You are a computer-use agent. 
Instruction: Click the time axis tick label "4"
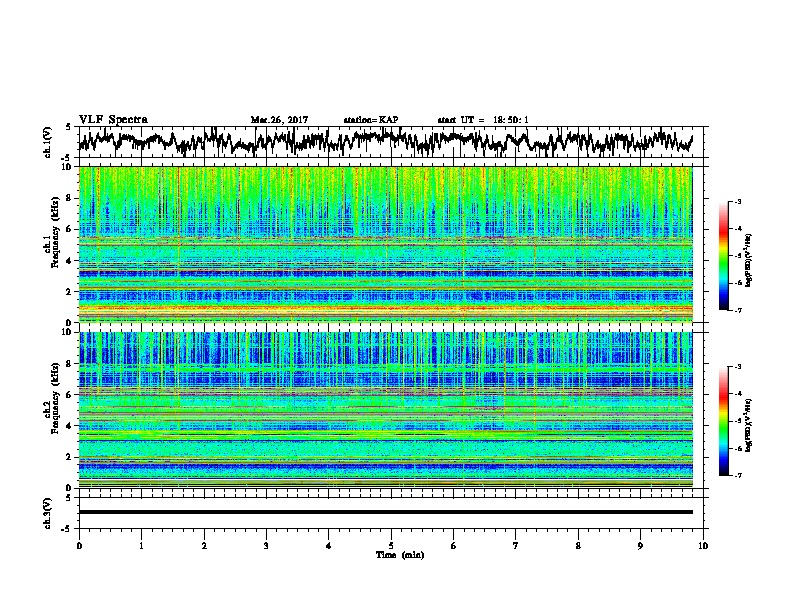(329, 545)
